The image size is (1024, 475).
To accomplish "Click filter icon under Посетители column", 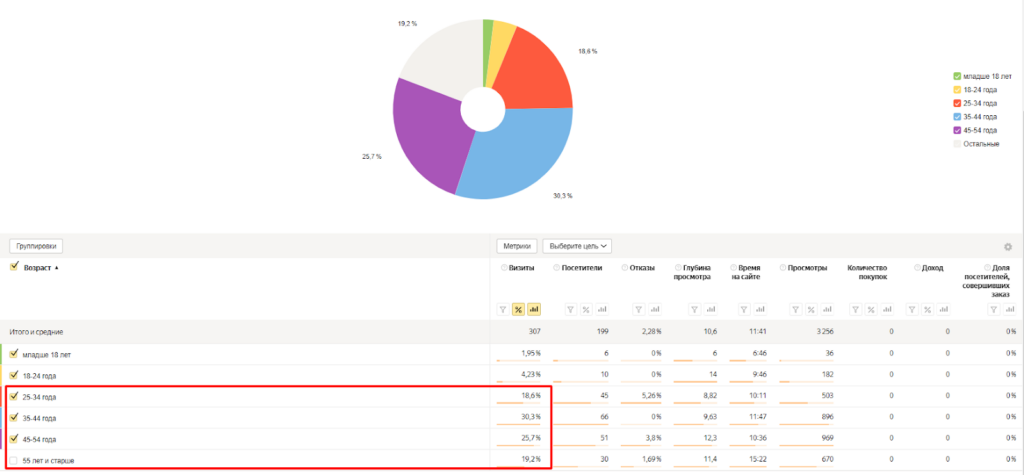I will click(x=570, y=309).
